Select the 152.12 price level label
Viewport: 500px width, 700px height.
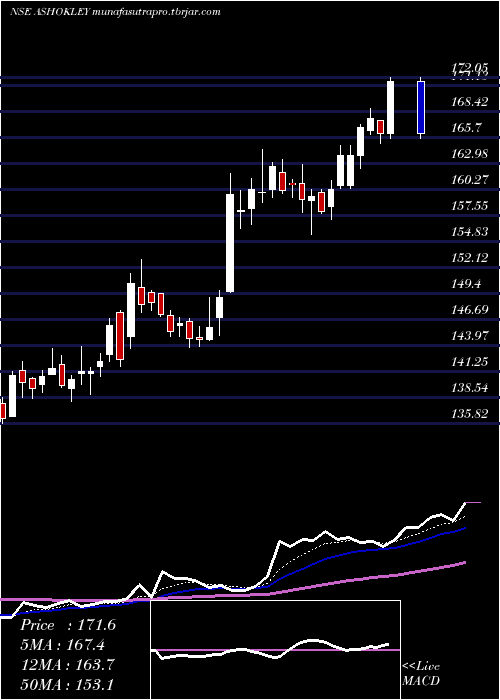(469, 258)
